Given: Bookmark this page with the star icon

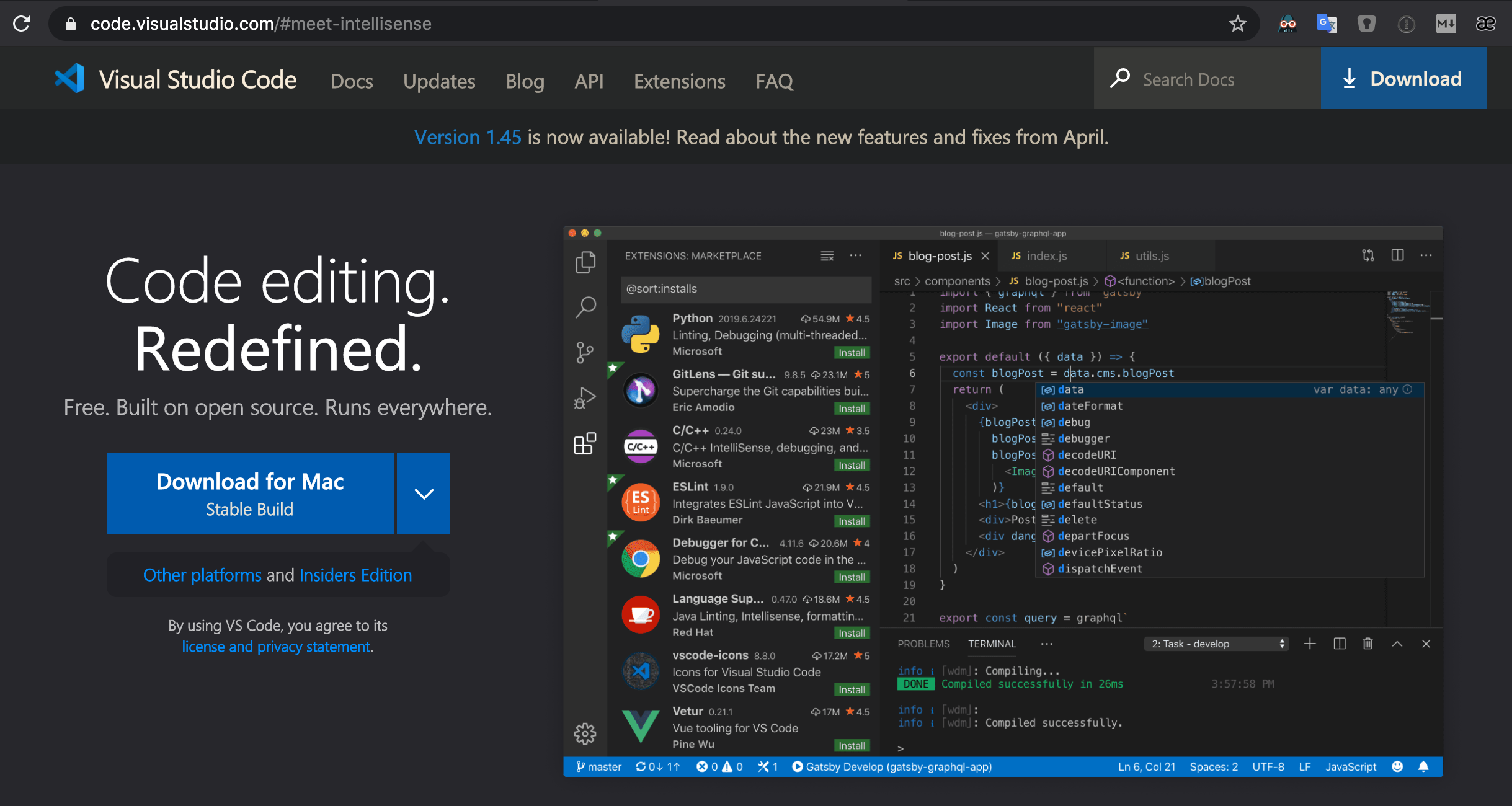Looking at the screenshot, I should tap(1237, 24).
